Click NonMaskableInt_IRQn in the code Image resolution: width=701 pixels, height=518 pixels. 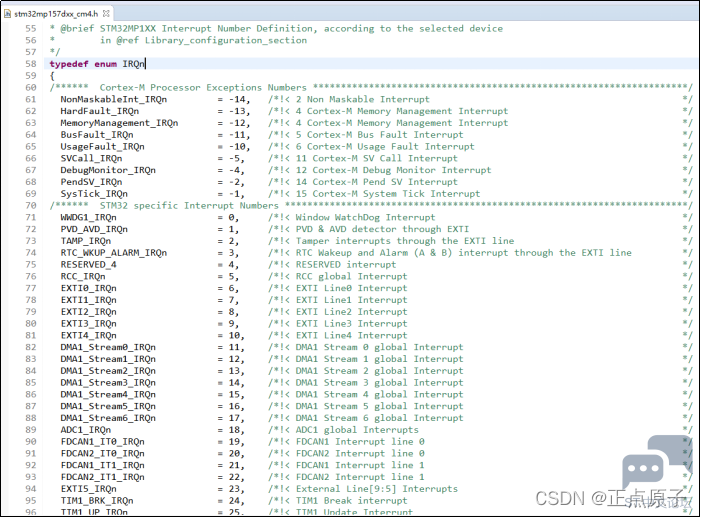[x=112, y=100]
